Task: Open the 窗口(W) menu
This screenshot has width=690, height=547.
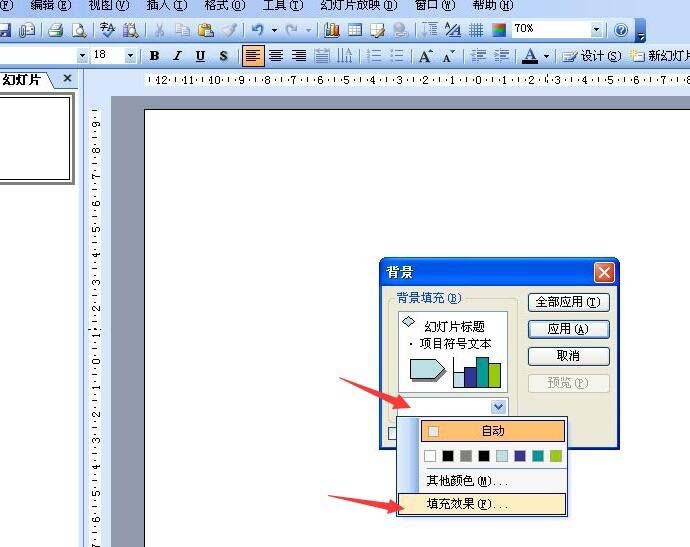Action: [435, 6]
